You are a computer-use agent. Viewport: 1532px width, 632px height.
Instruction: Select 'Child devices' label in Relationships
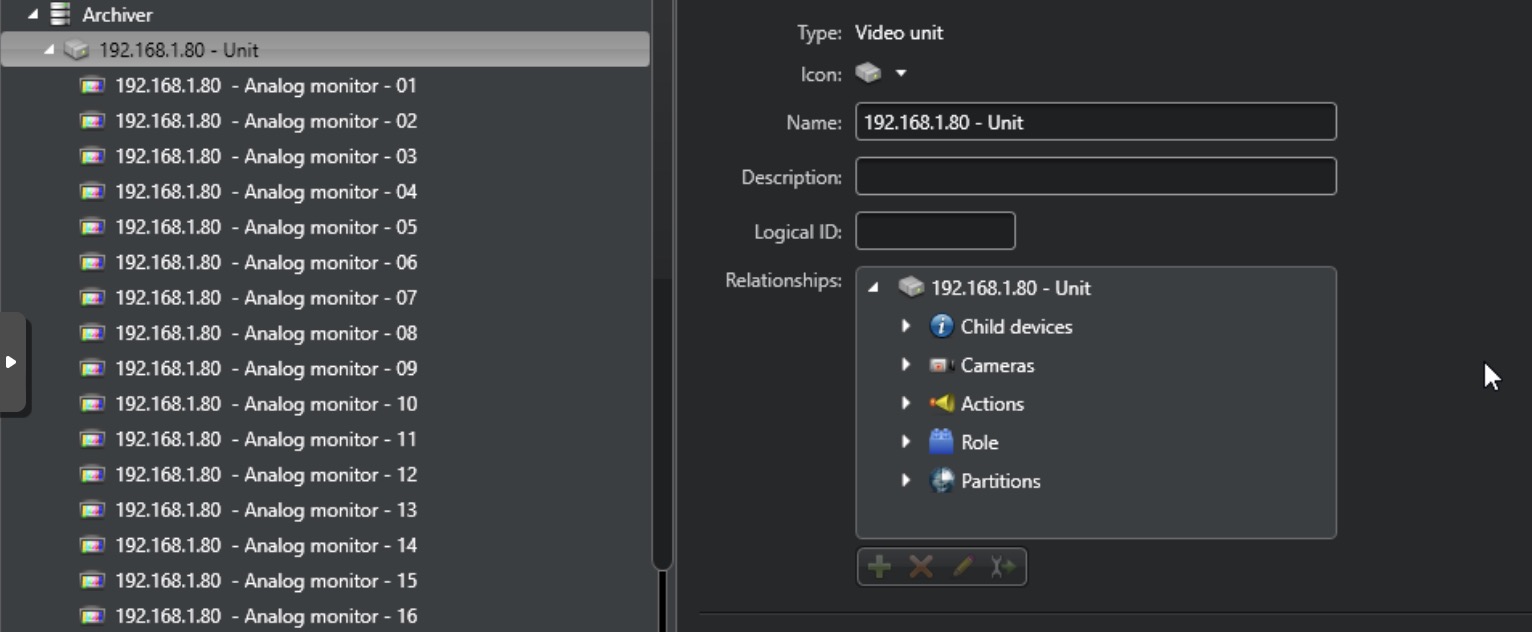pyautogui.click(x=1016, y=327)
